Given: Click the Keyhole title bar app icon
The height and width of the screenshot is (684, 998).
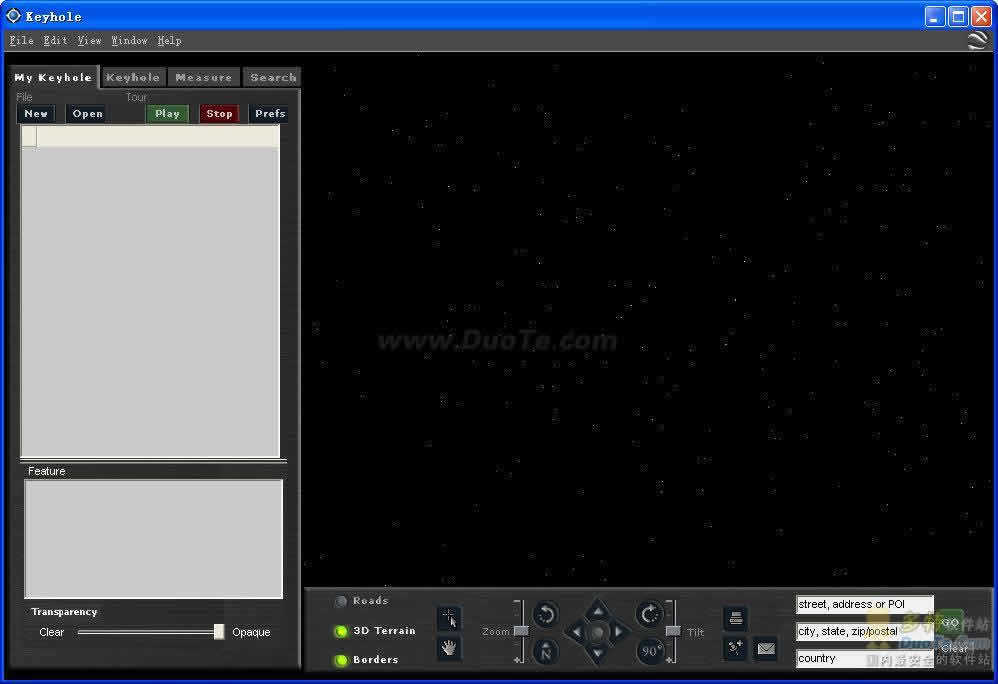Looking at the screenshot, I should 13,16.
